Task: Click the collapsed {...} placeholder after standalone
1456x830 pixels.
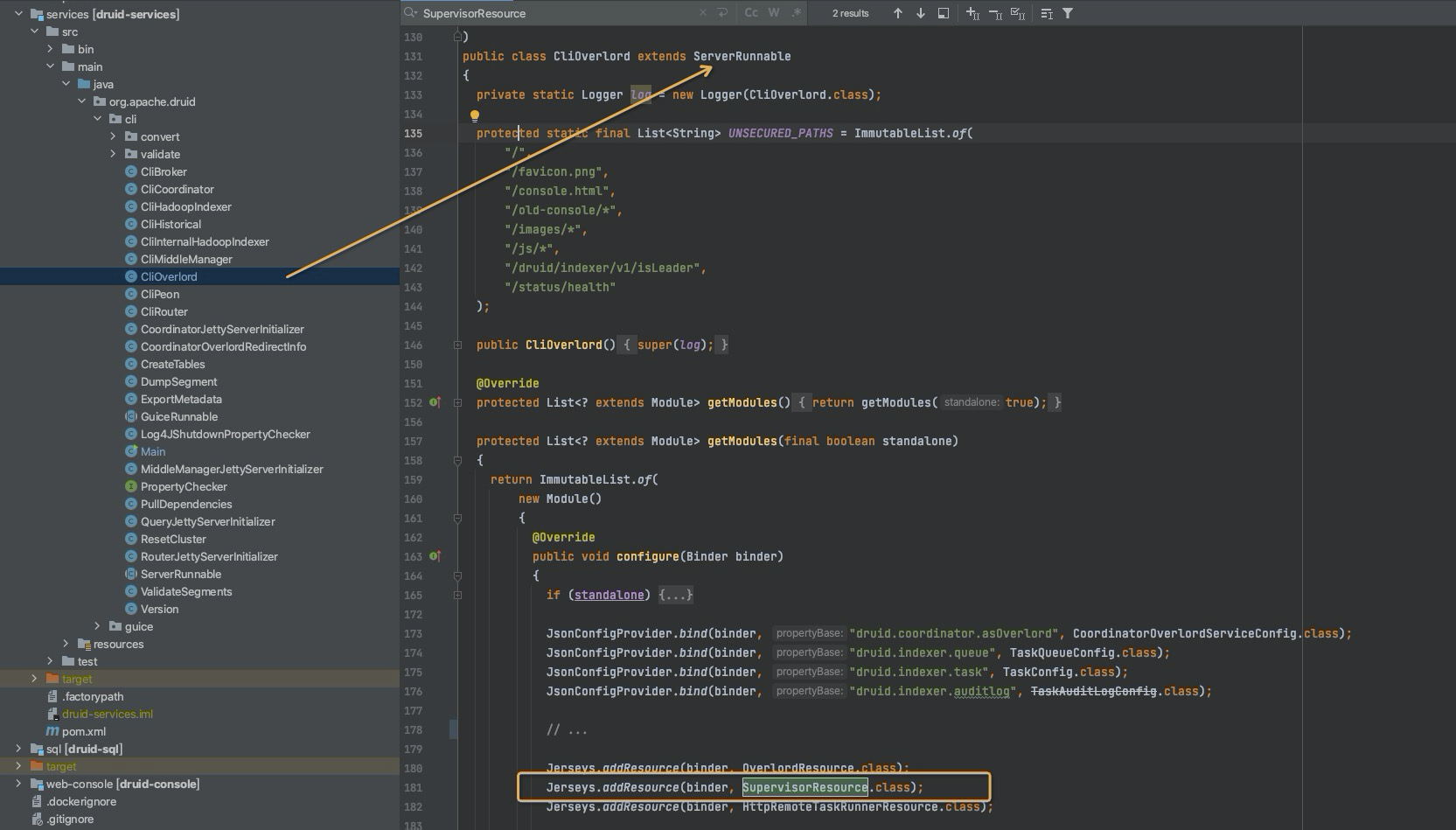Action: click(x=675, y=595)
